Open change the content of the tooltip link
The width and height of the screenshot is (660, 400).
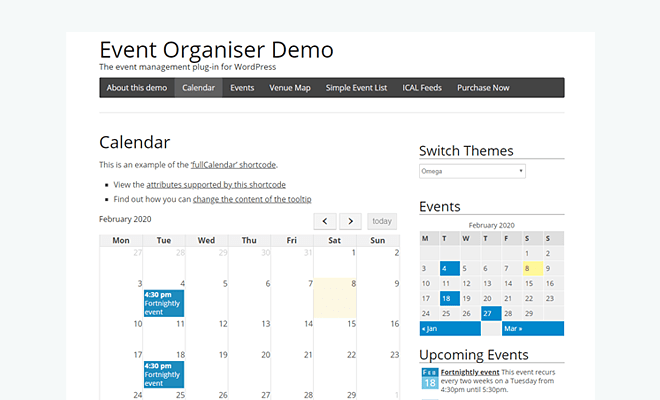coord(252,199)
